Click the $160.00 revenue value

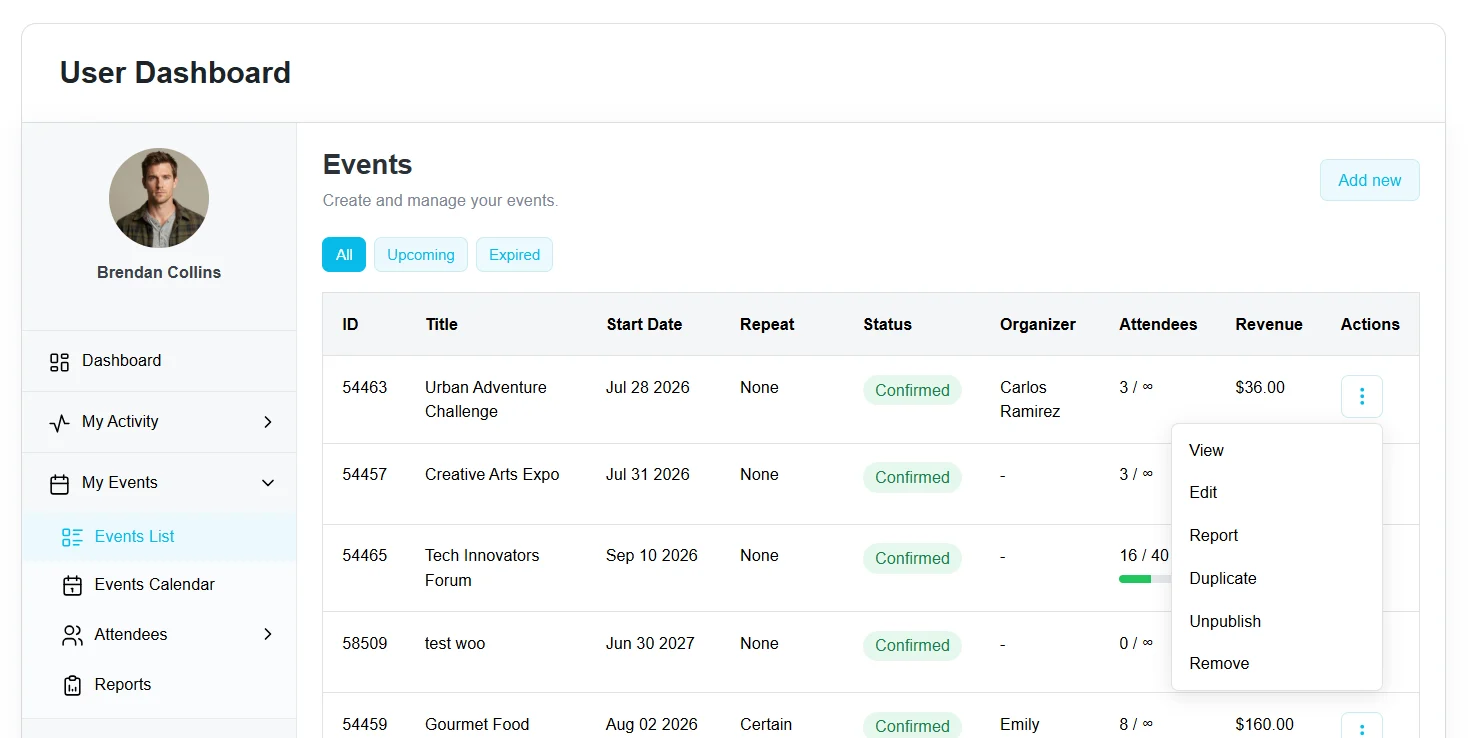pos(1264,724)
